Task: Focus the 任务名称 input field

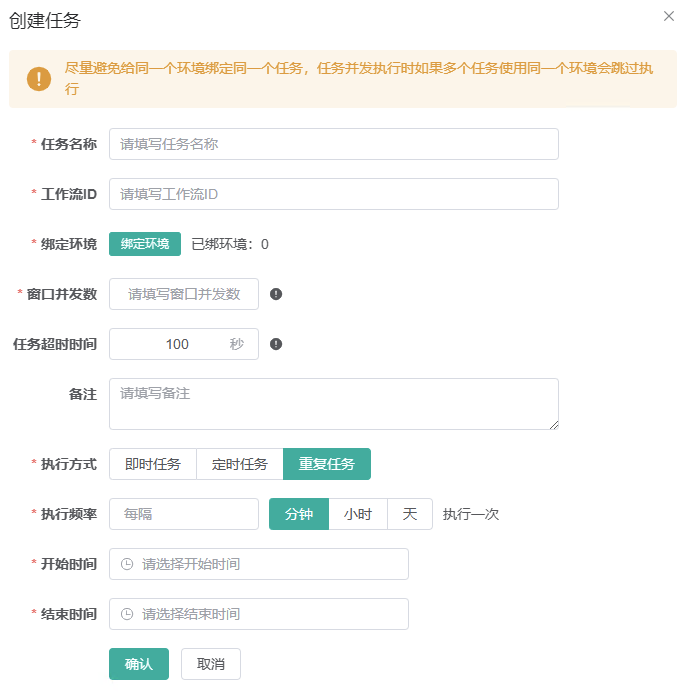Action: [x=333, y=144]
